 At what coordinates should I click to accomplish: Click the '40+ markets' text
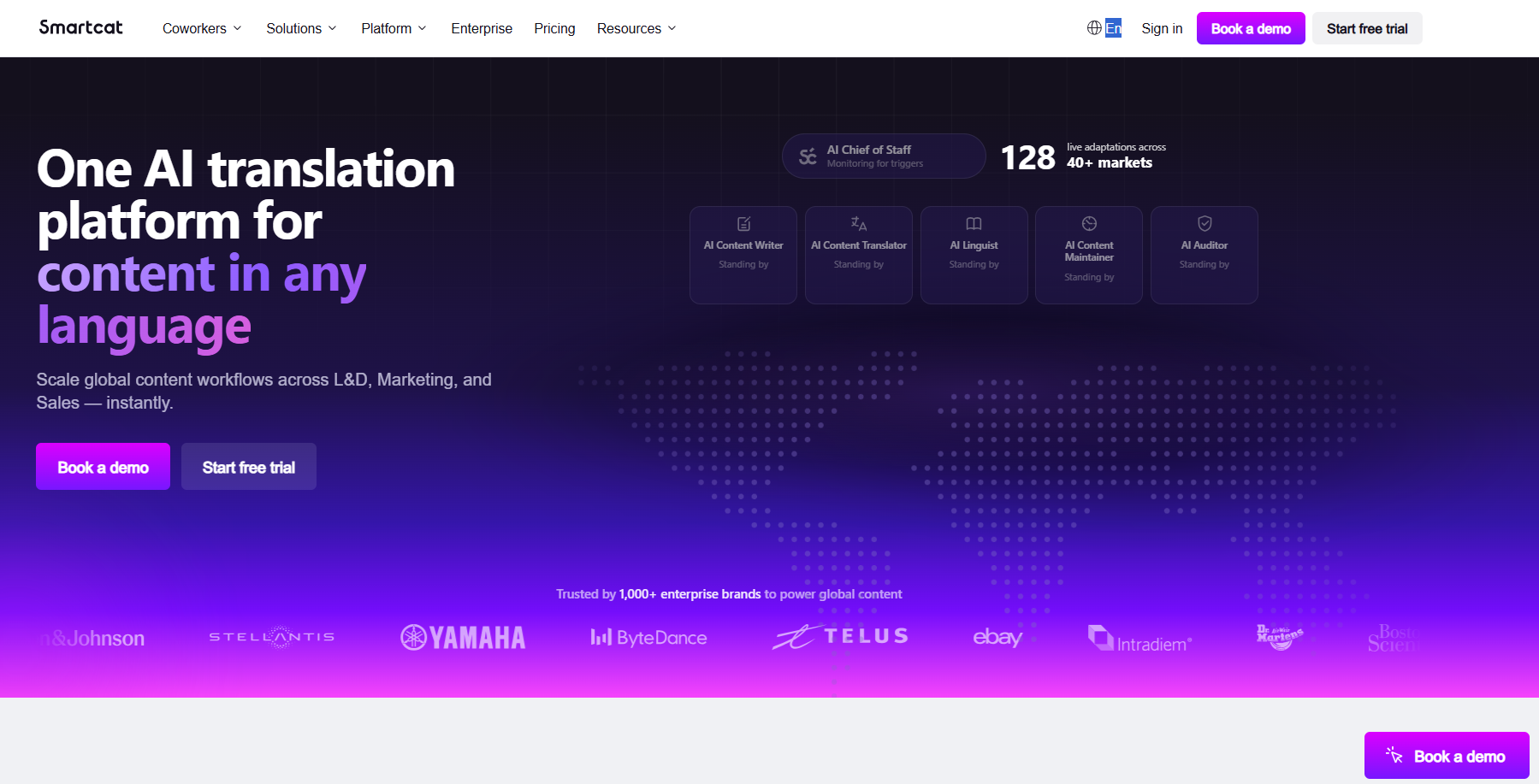(1110, 162)
